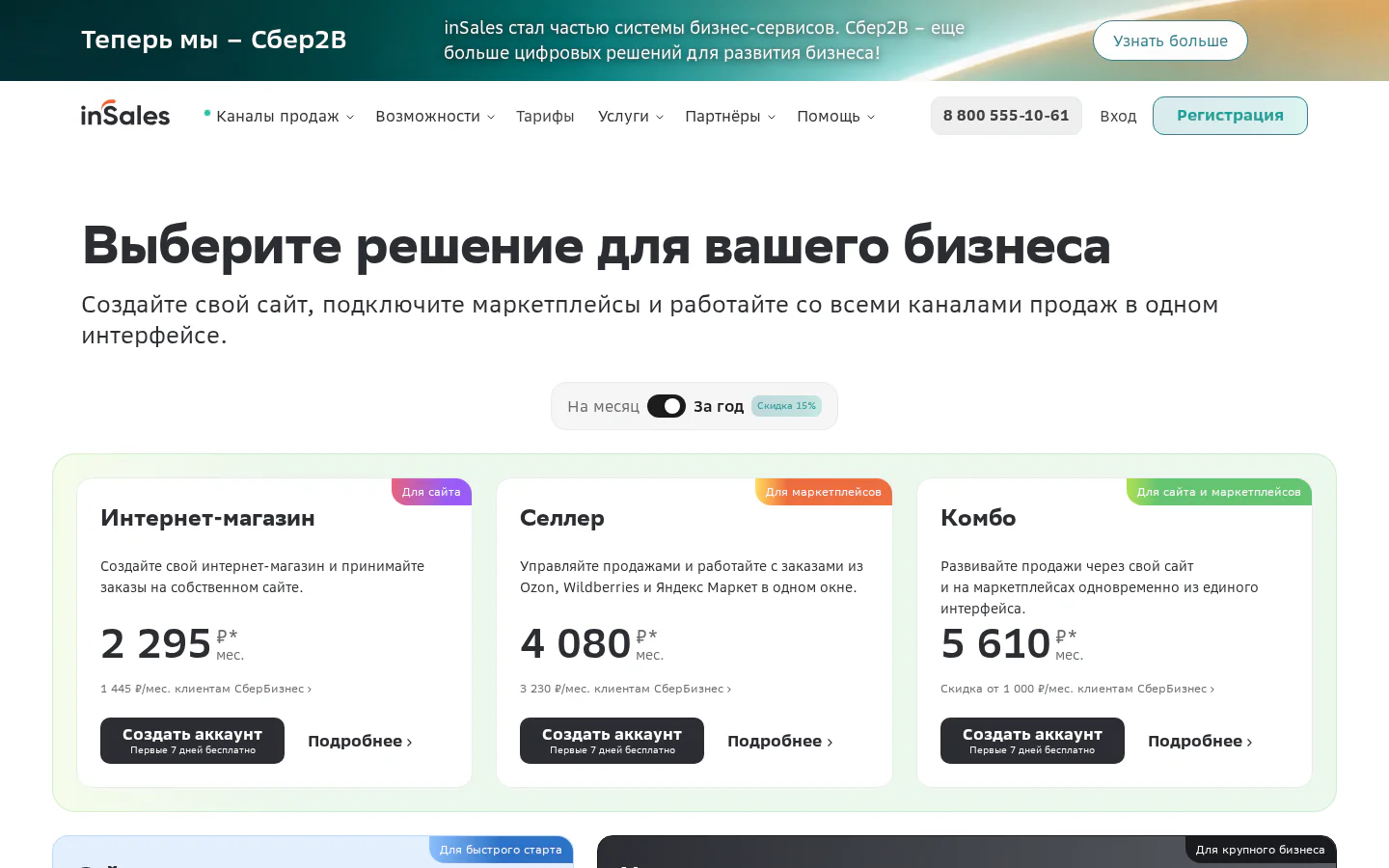Expand the Каналы продаж menu
This screenshot has height=868, width=1389.
(285, 117)
